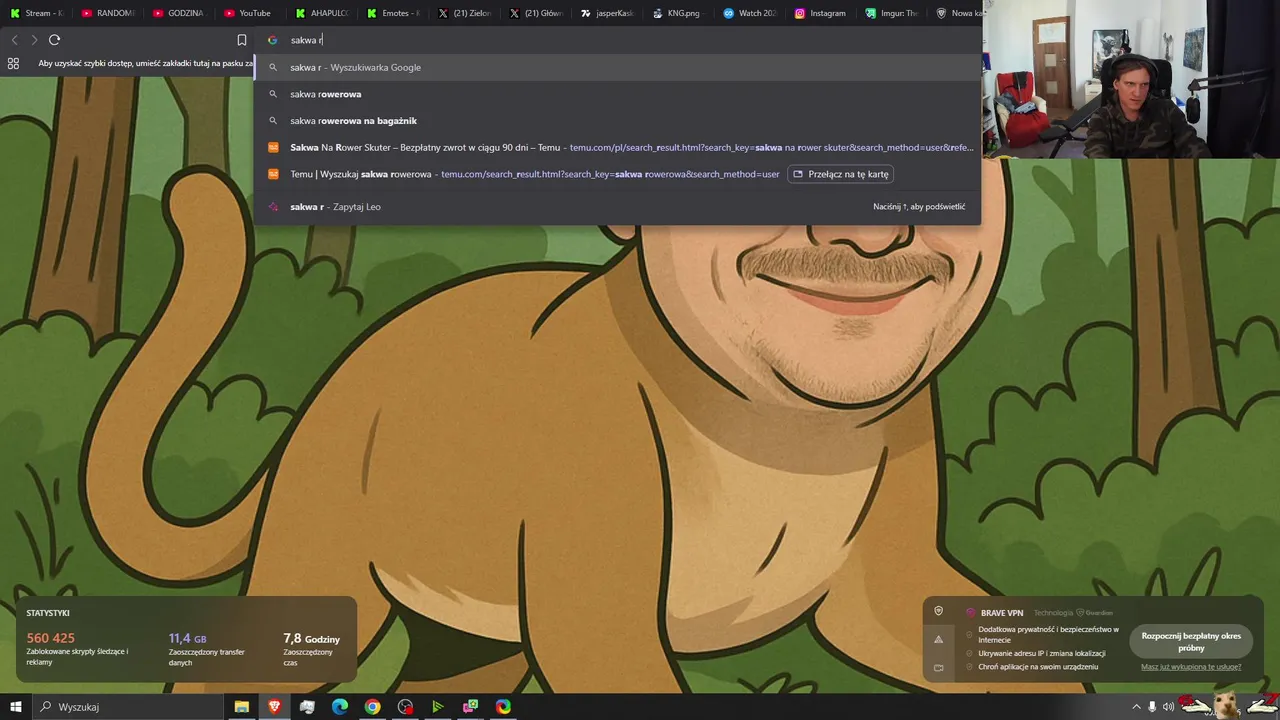Open Google Chrome from the taskbar
Image resolution: width=1280 pixels, height=720 pixels.
(372, 707)
